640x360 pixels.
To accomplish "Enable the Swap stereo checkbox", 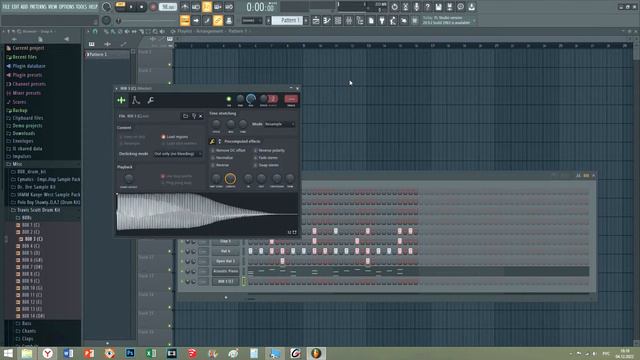I will click(x=256, y=165).
